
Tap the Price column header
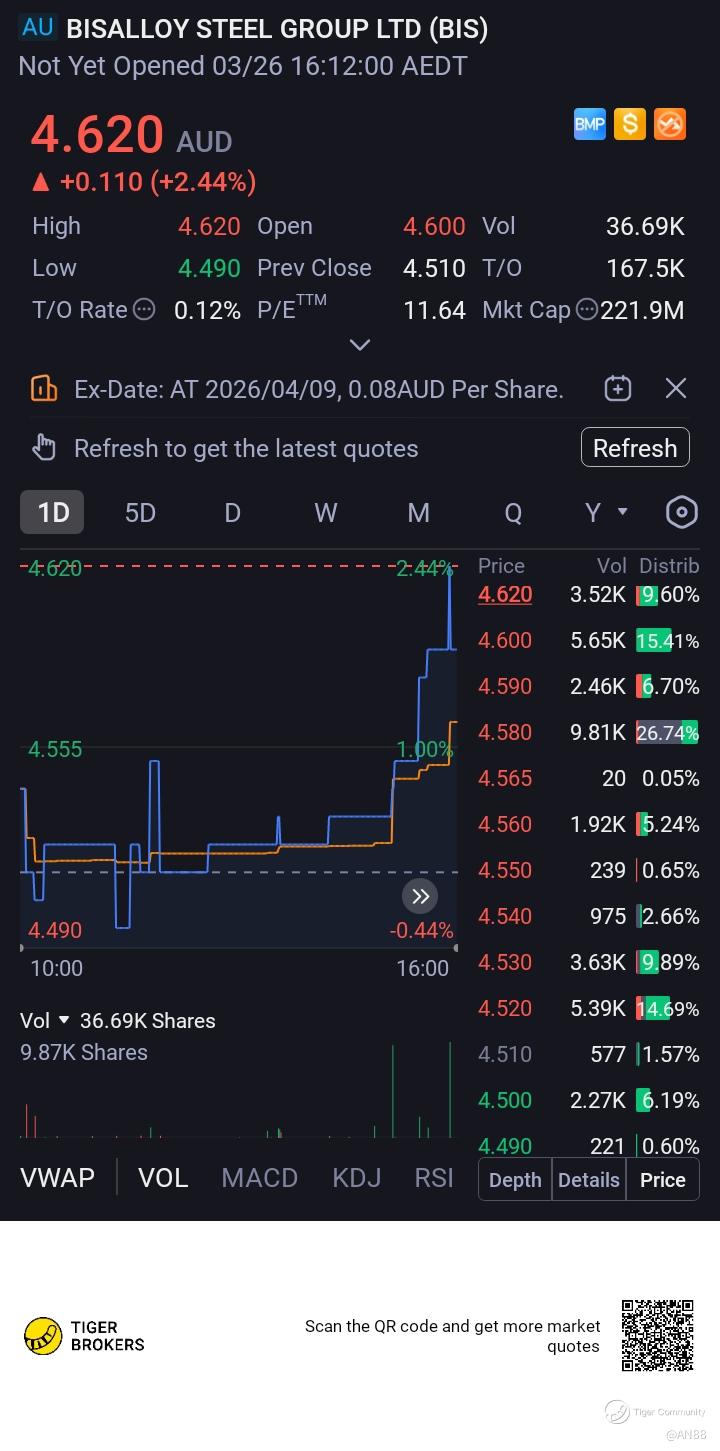tap(501, 566)
